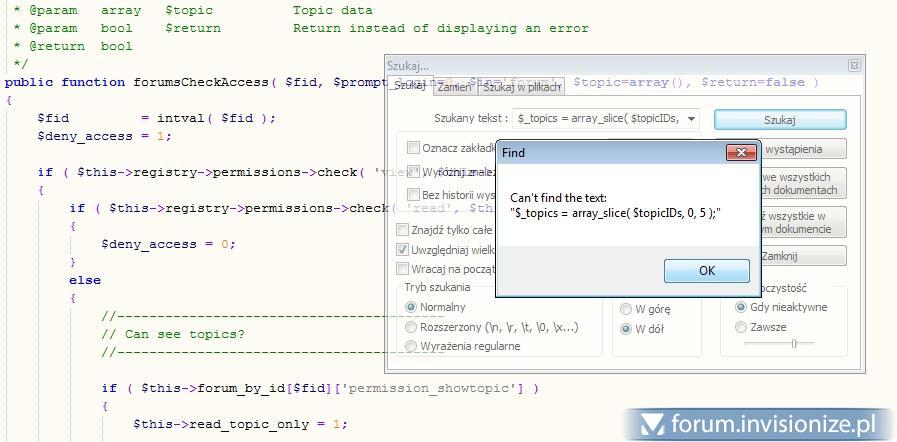Click into the Szukany tekst field
This screenshot has height=442, width=897.
(600, 119)
